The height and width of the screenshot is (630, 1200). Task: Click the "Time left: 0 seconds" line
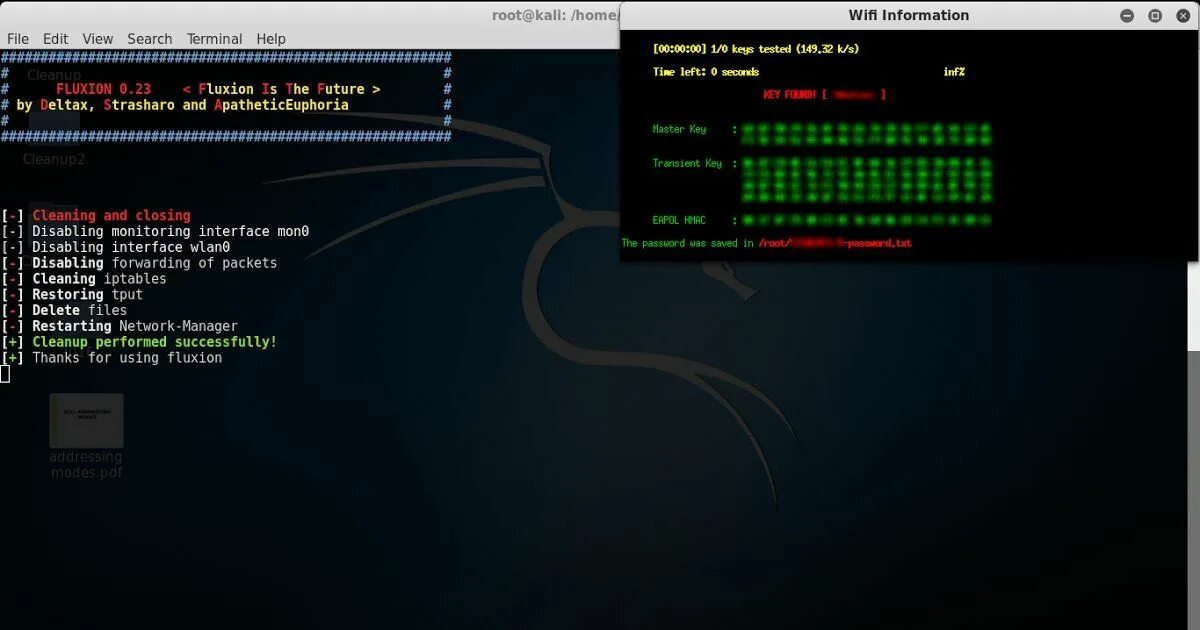pyautogui.click(x=706, y=72)
